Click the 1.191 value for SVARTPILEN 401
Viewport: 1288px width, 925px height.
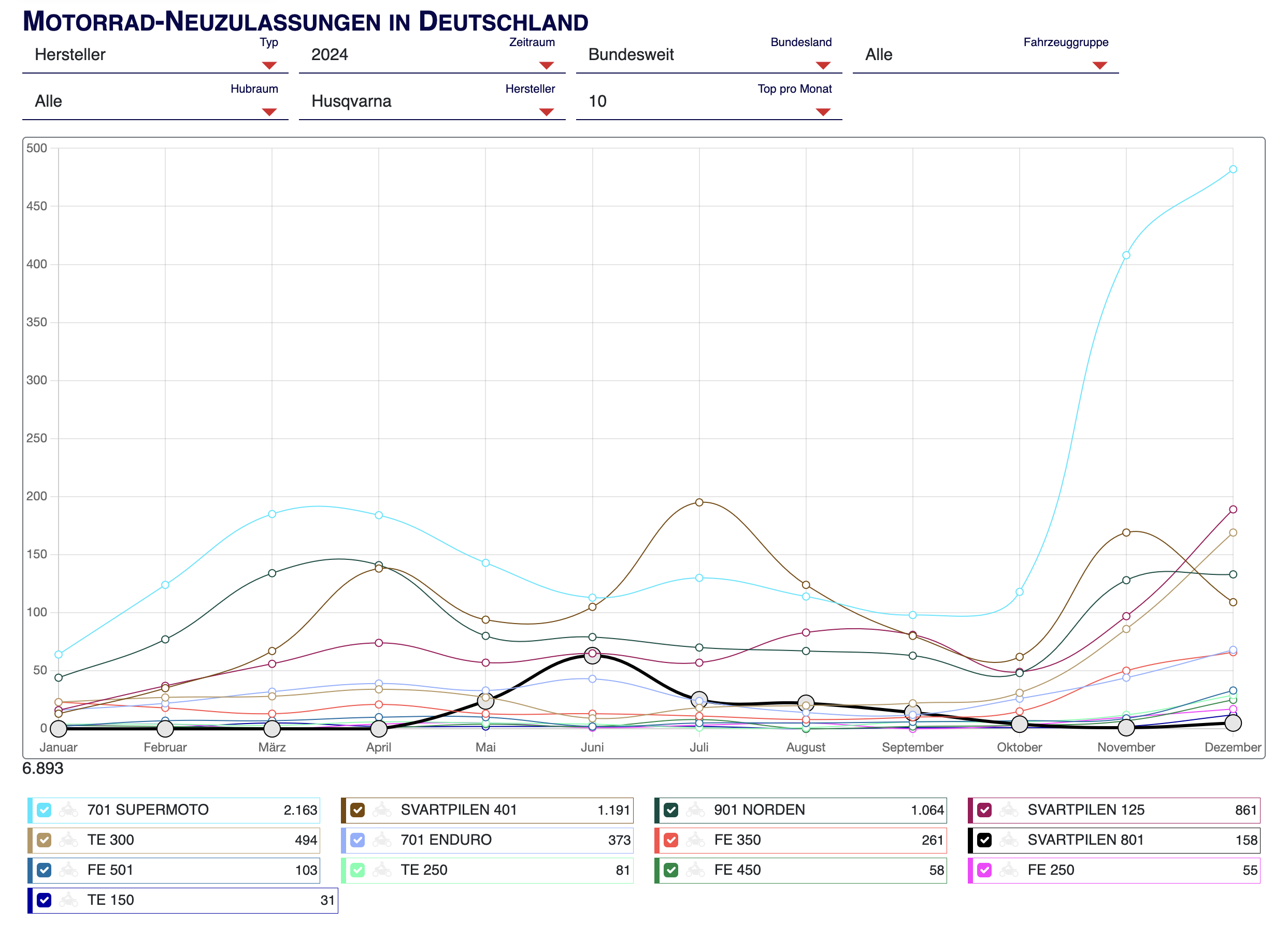click(x=614, y=811)
